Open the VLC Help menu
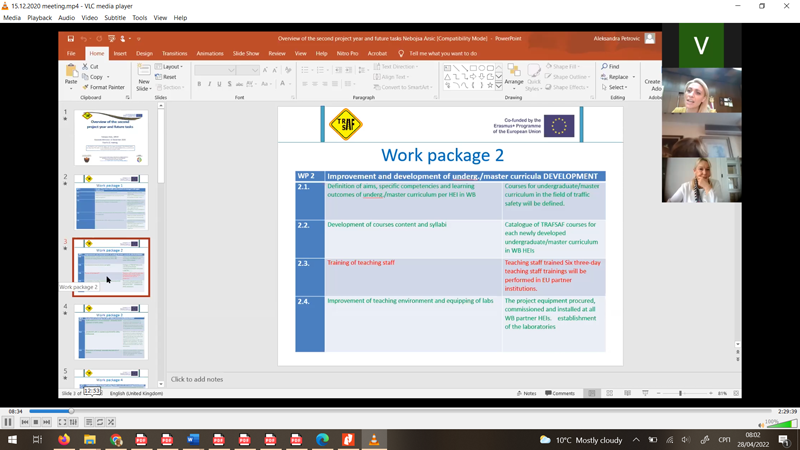The height and width of the screenshot is (450, 800). point(180,18)
